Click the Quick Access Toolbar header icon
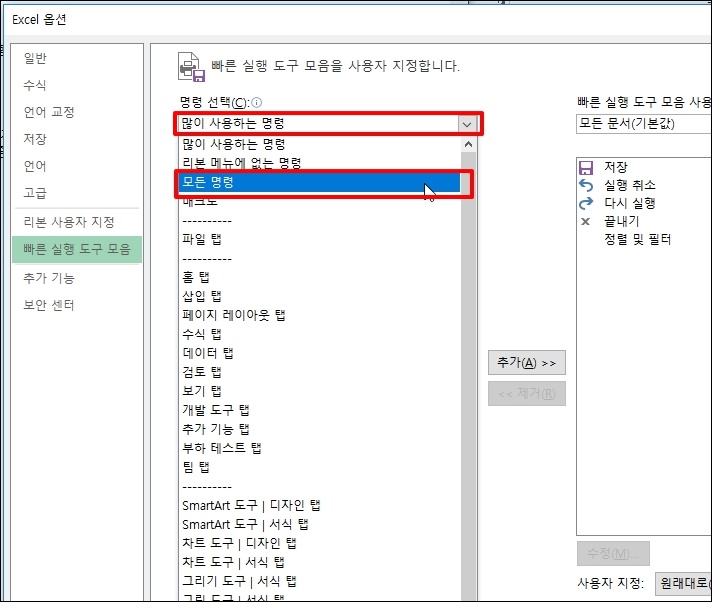Viewport: 712px width, 602px height. point(191,66)
